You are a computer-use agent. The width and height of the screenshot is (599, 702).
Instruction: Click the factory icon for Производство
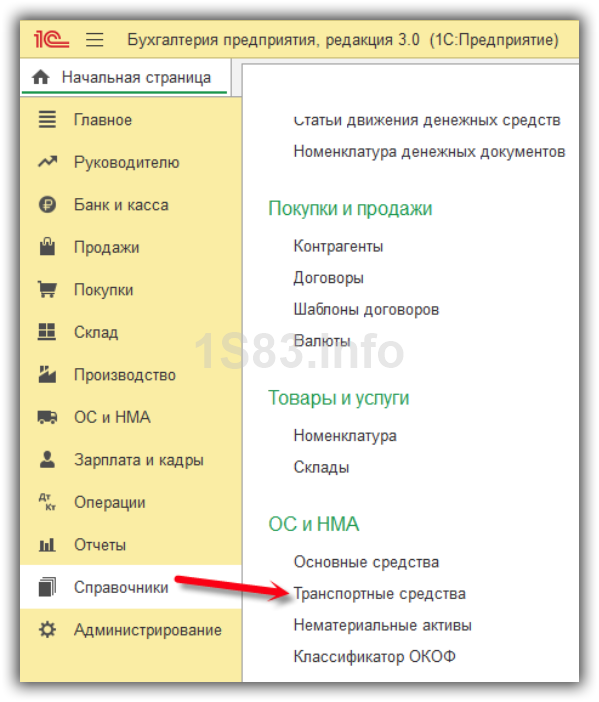tap(47, 374)
